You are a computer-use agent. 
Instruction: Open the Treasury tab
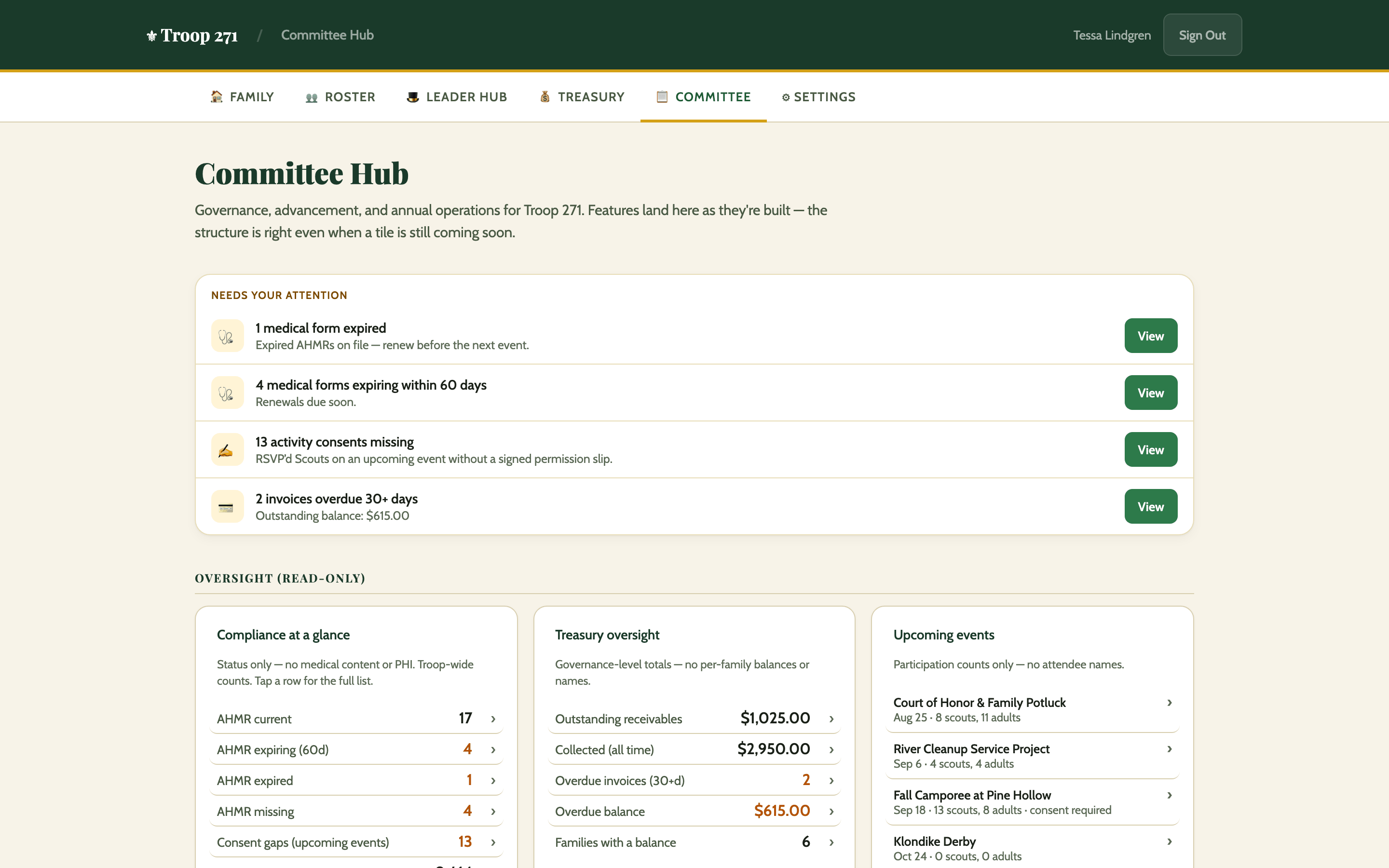(x=582, y=97)
